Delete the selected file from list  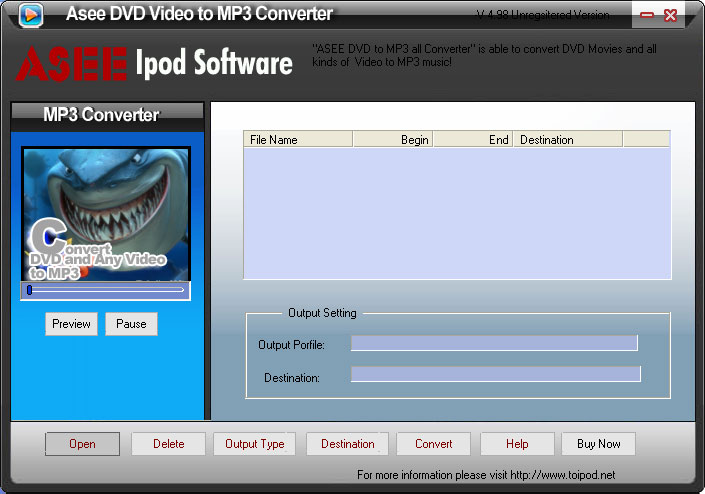pyautogui.click(x=168, y=444)
